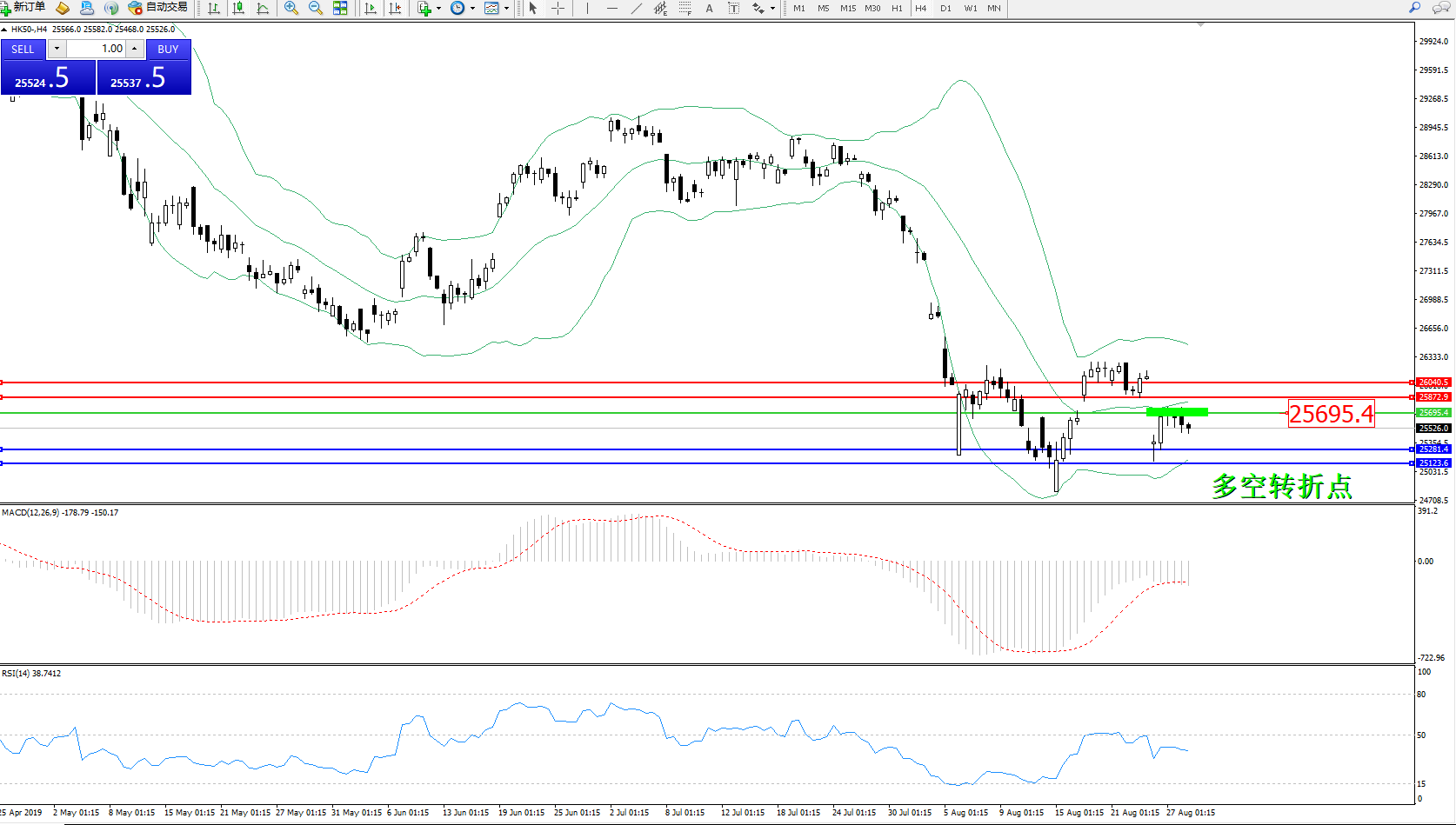Toggle chart shift
This screenshot has height=825, width=1456.
click(396, 8)
